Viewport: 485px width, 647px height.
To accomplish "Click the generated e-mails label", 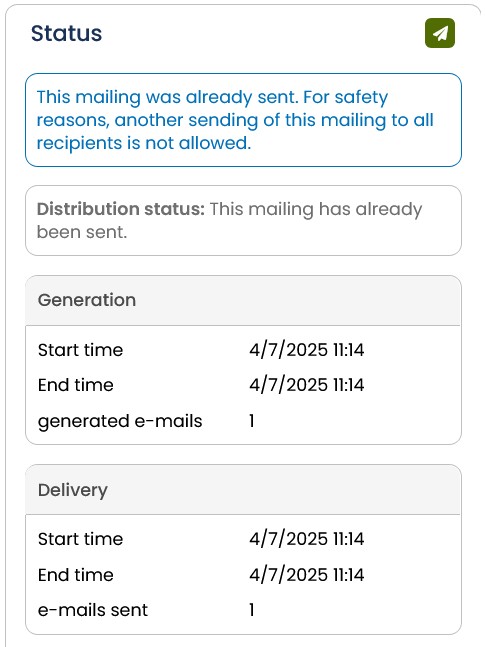I will tap(120, 421).
